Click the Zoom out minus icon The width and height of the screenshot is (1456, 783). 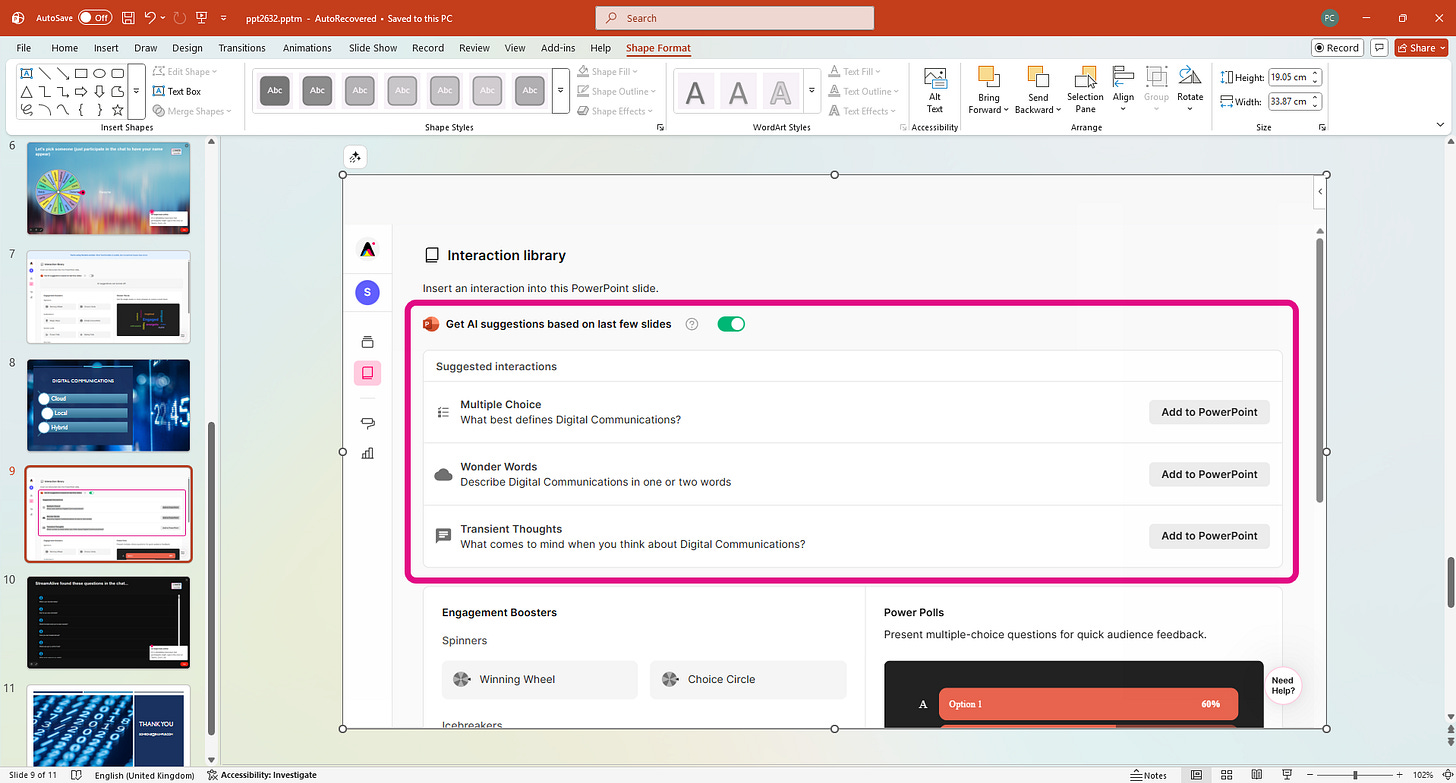(x=1310, y=775)
